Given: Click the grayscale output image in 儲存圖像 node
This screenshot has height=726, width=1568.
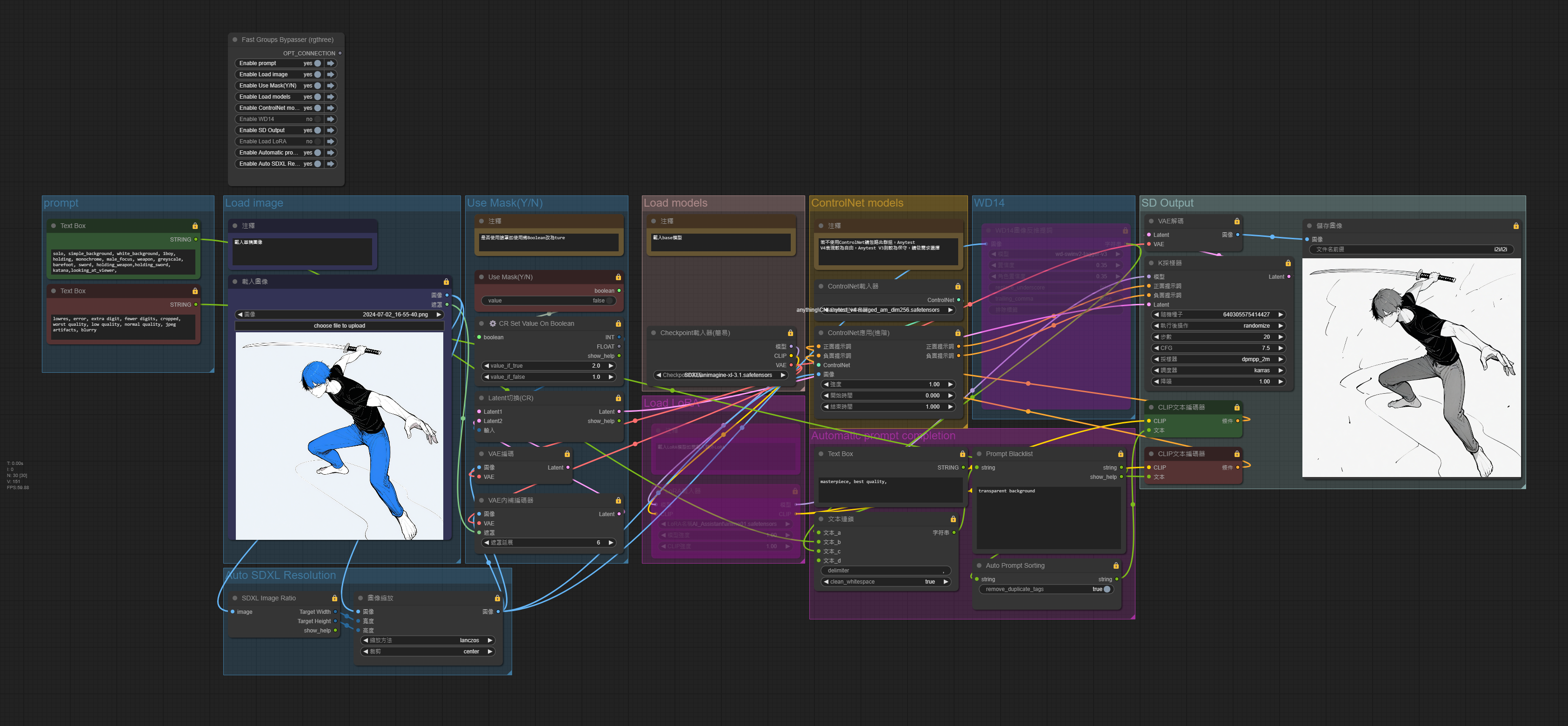Looking at the screenshot, I should click(x=1411, y=368).
